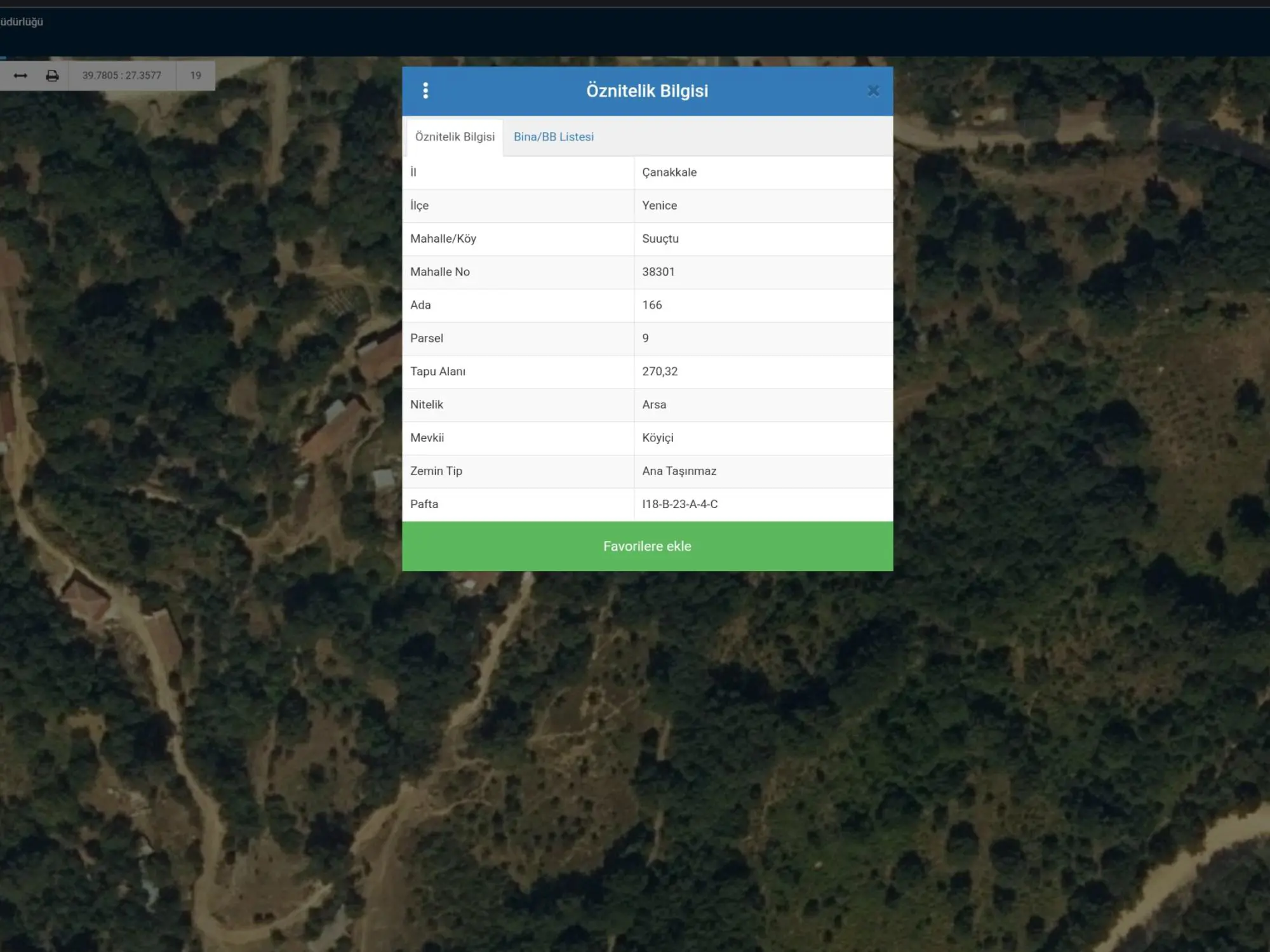
Task: Click the coordinates display 39.7805 : 27.3577
Action: (x=122, y=76)
